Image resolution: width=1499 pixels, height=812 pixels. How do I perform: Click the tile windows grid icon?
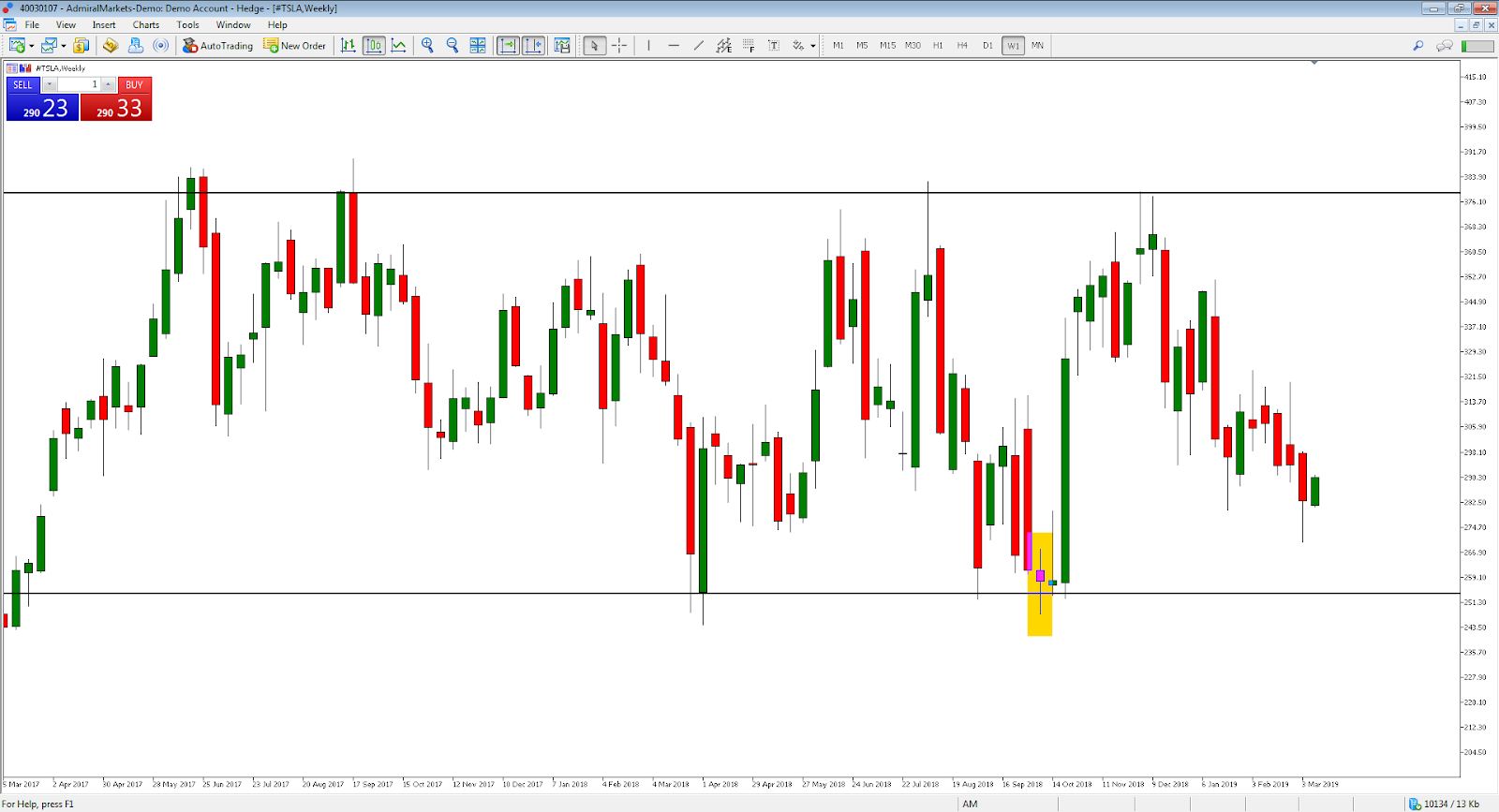(x=478, y=45)
